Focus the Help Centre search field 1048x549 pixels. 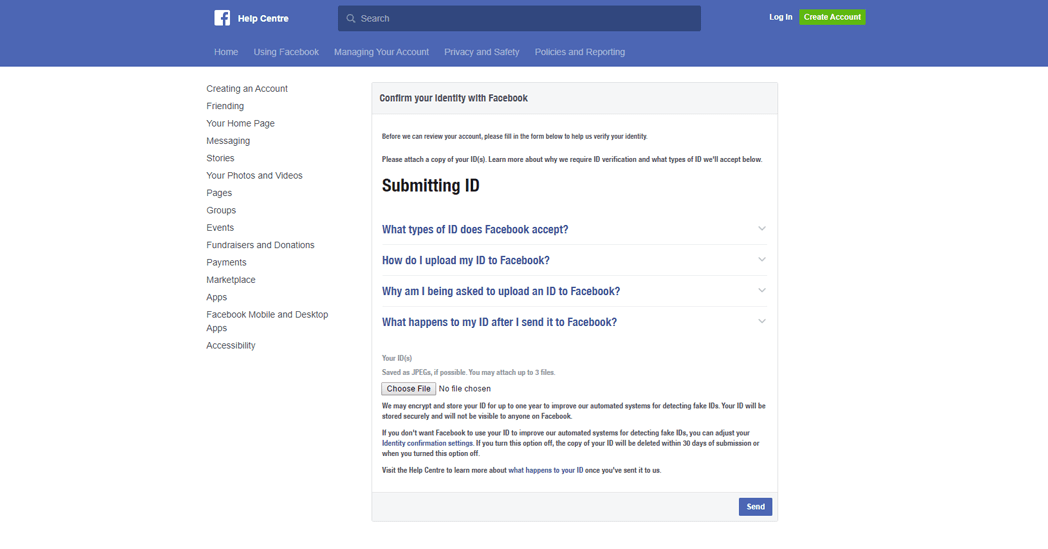[519, 19]
